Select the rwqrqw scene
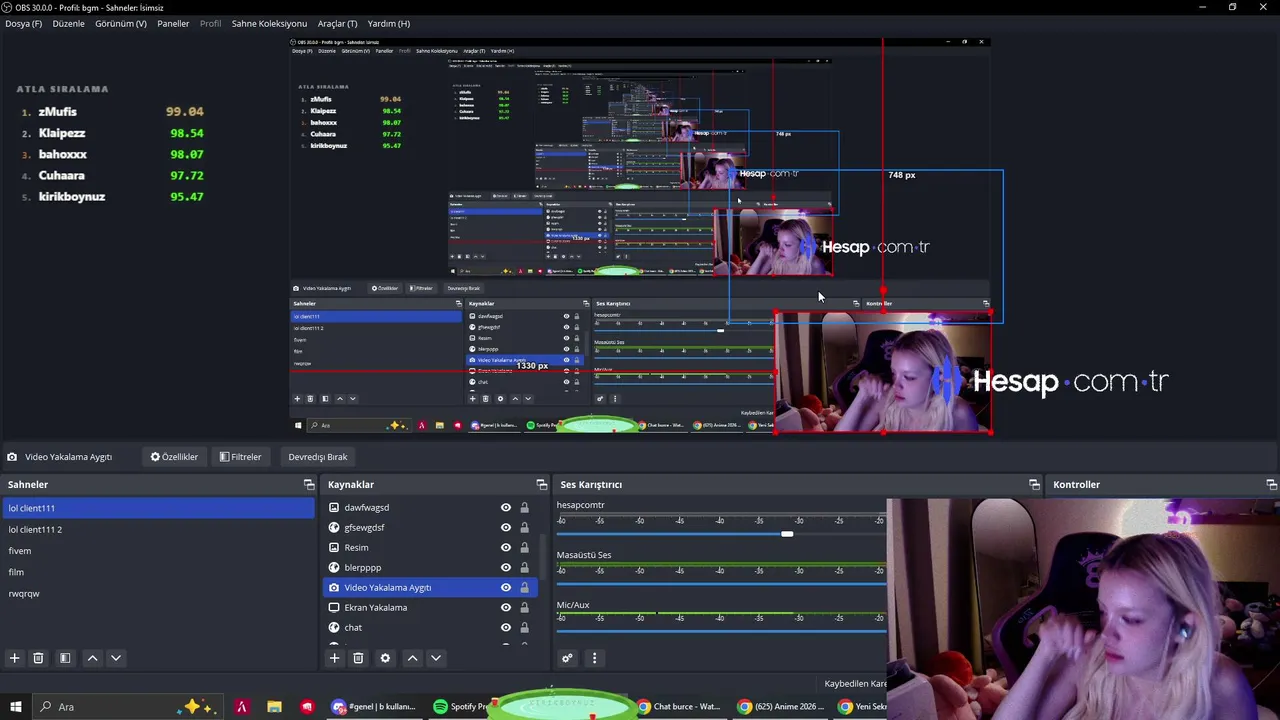Image resolution: width=1280 pixels, height=720 pixels. tap(158, 594)
